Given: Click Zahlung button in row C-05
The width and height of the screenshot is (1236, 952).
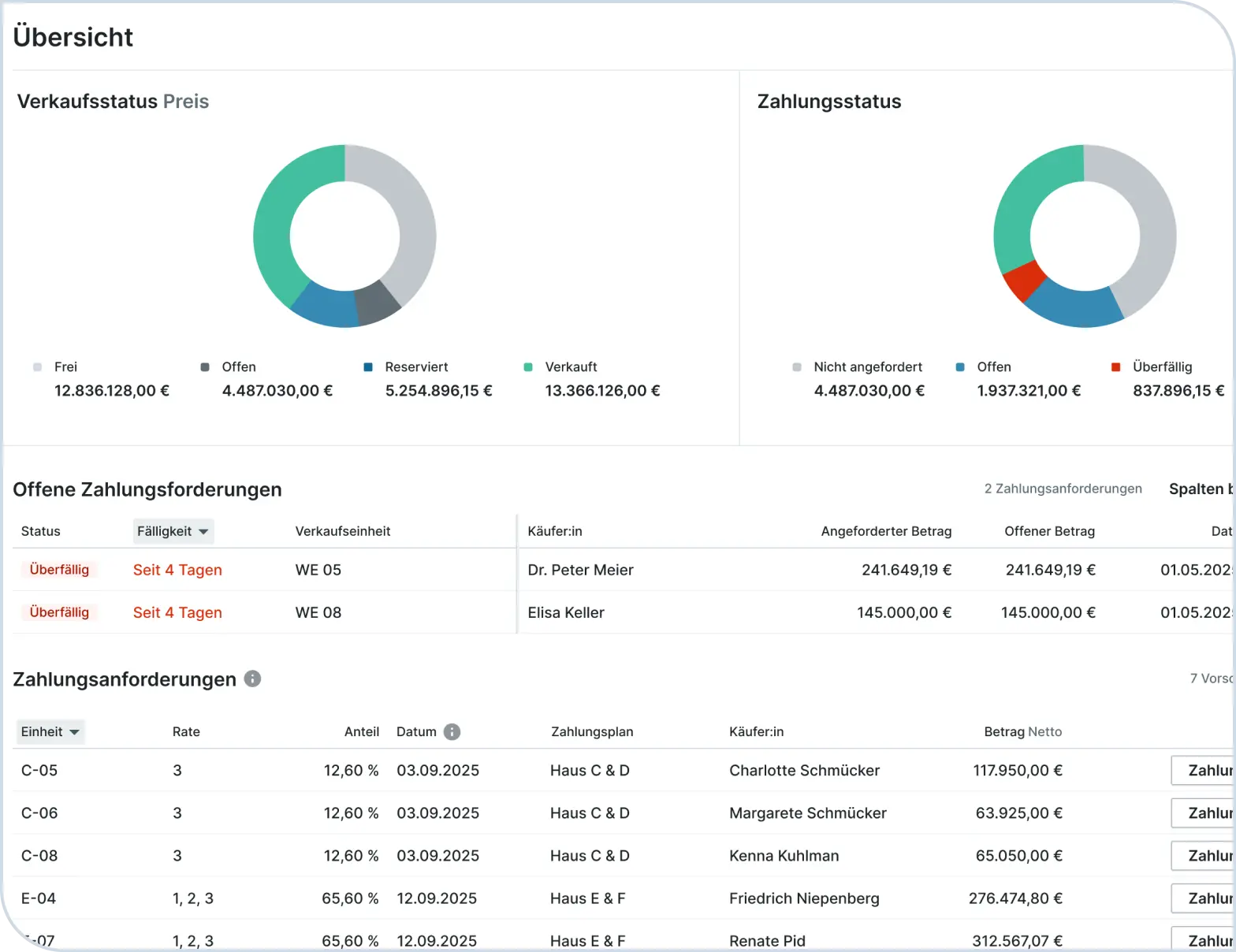Looking at the screenshot, I should point(1203,771).
